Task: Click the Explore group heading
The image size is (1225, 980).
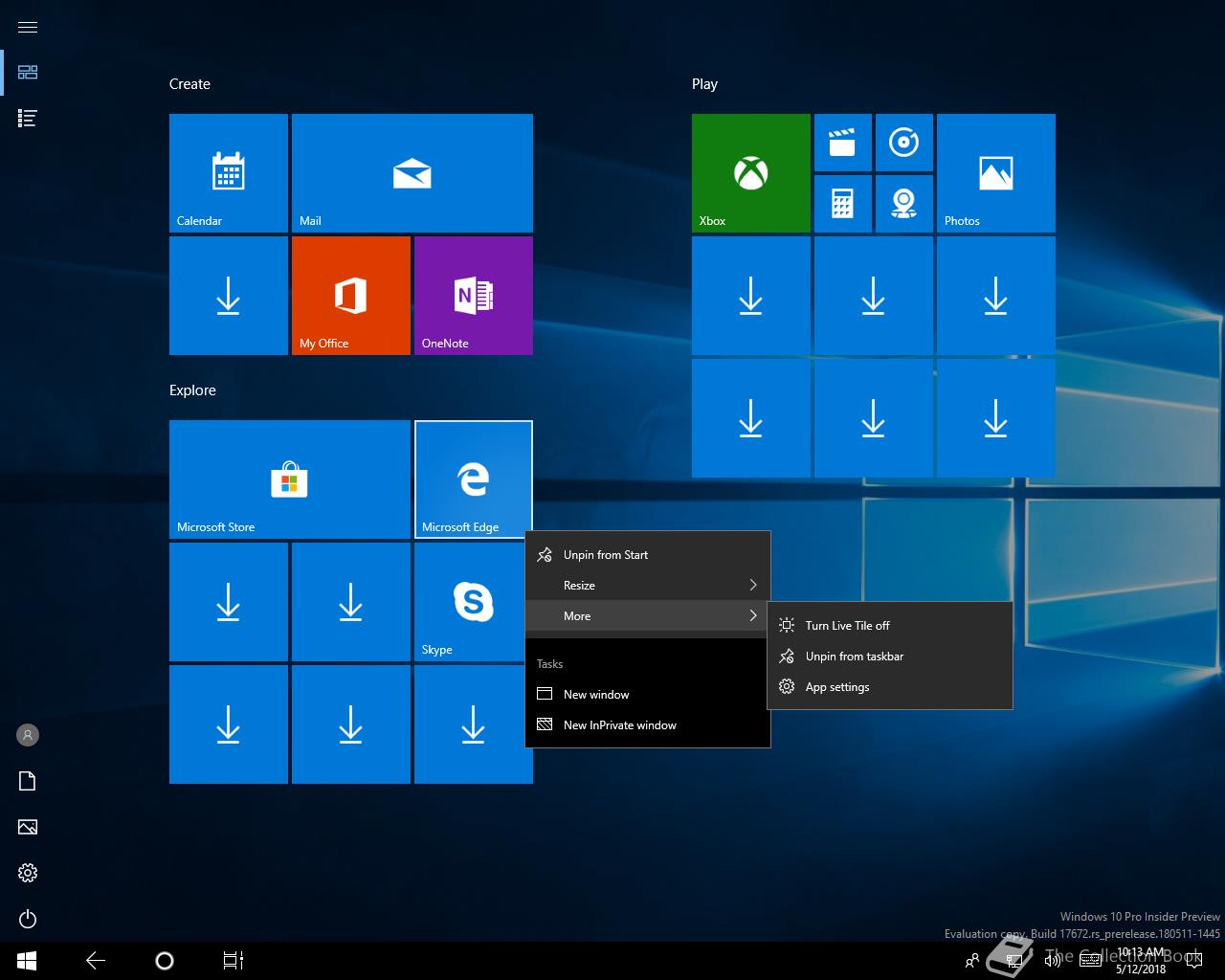Action: pos(192,390)
